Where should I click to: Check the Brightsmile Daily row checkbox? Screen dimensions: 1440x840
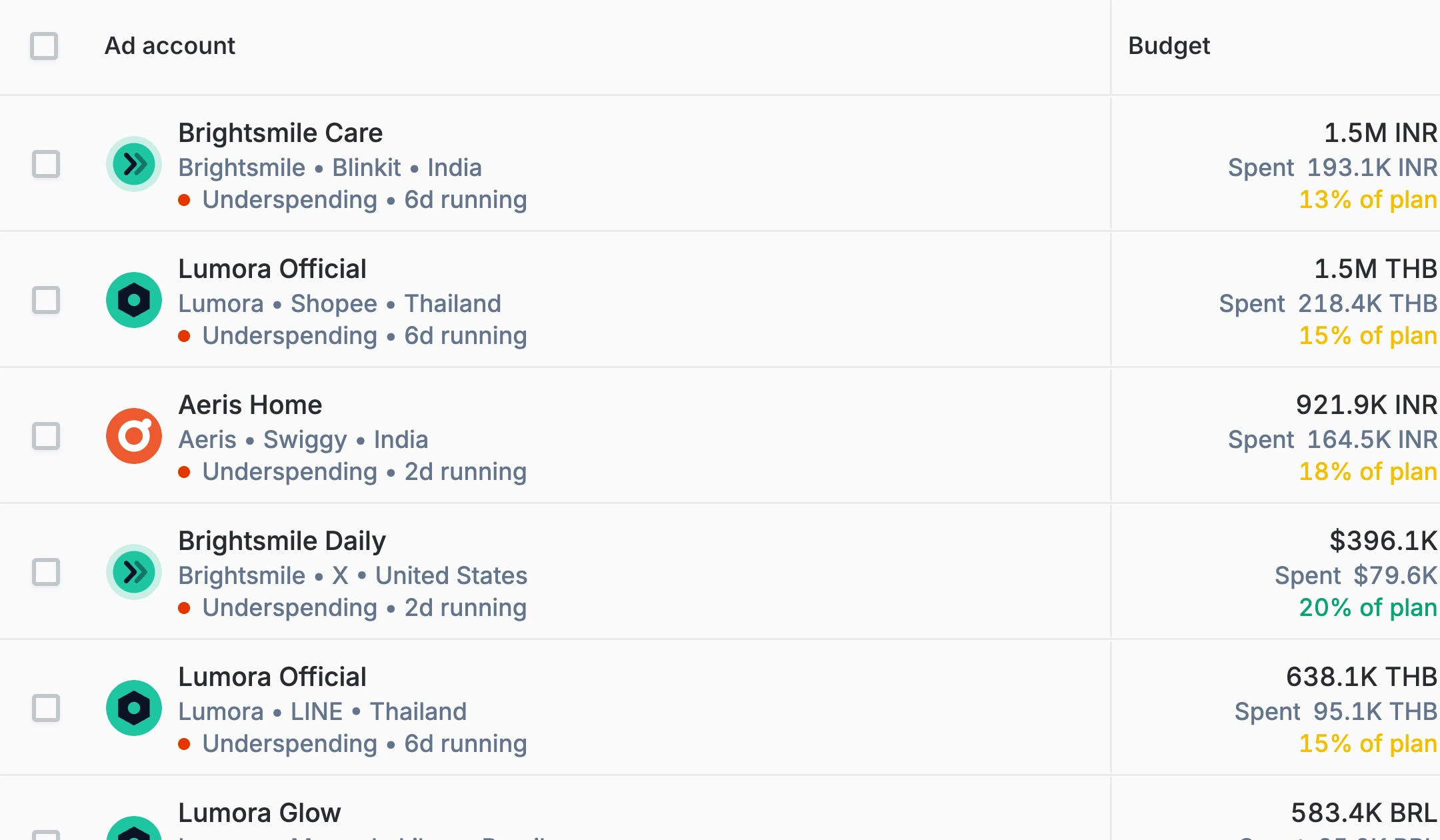[46, 572]
